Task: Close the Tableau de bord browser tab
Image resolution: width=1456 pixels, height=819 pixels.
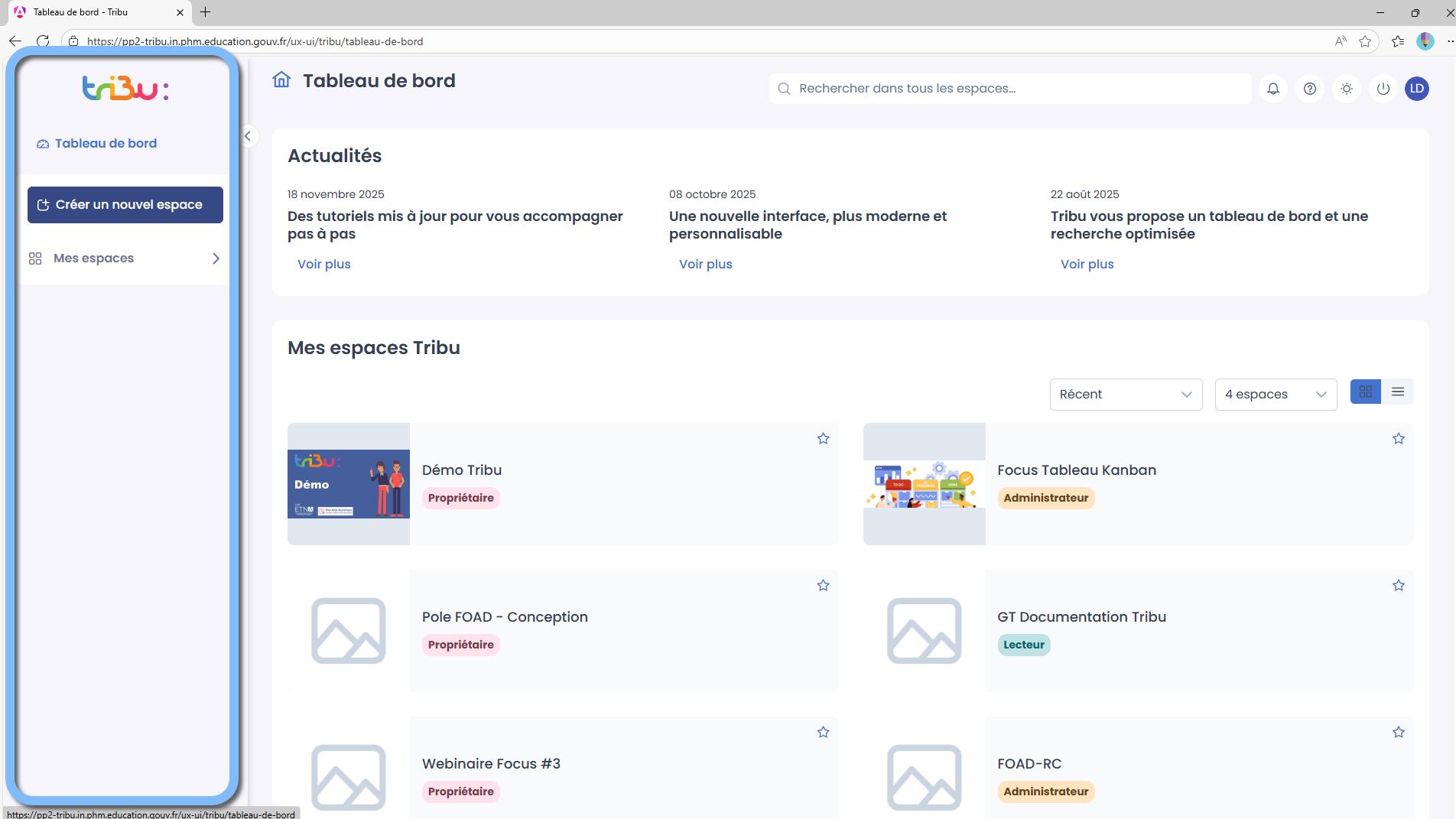Action: click(x=180, y=12)
